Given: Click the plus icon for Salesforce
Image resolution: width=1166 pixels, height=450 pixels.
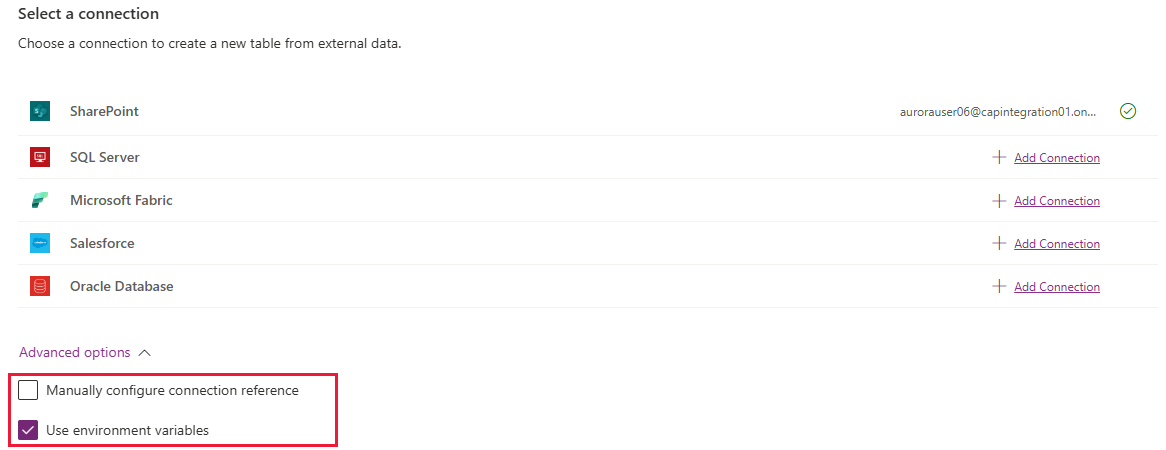Looking at the screenshot, I should [x=998, y=244].
